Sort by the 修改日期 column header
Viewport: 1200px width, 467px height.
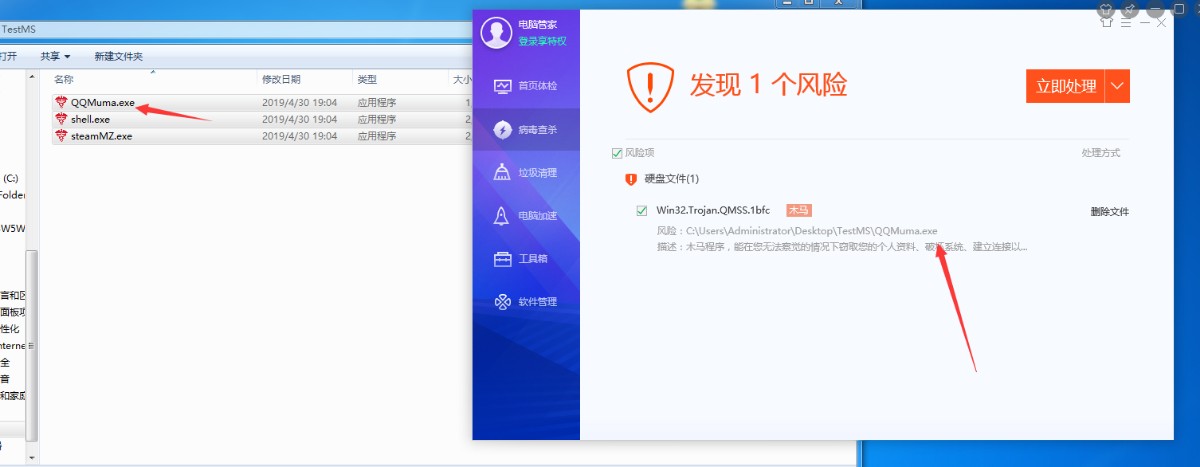280,79
